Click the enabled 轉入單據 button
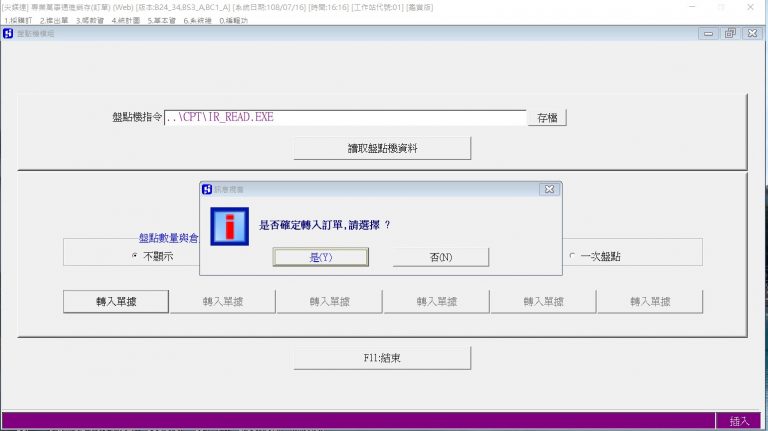 coord(116,302)
